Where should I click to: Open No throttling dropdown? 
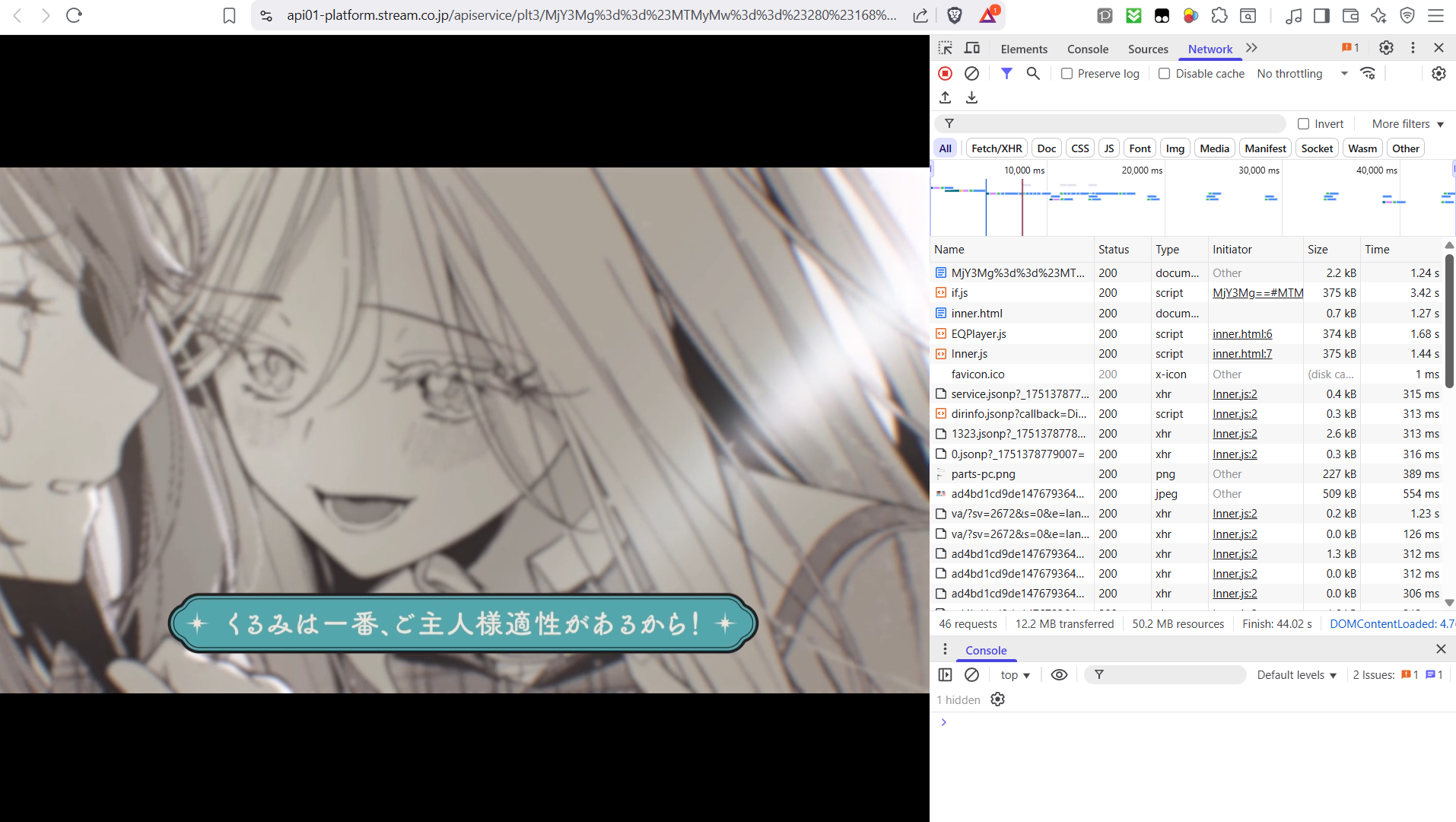[1302, 73]
